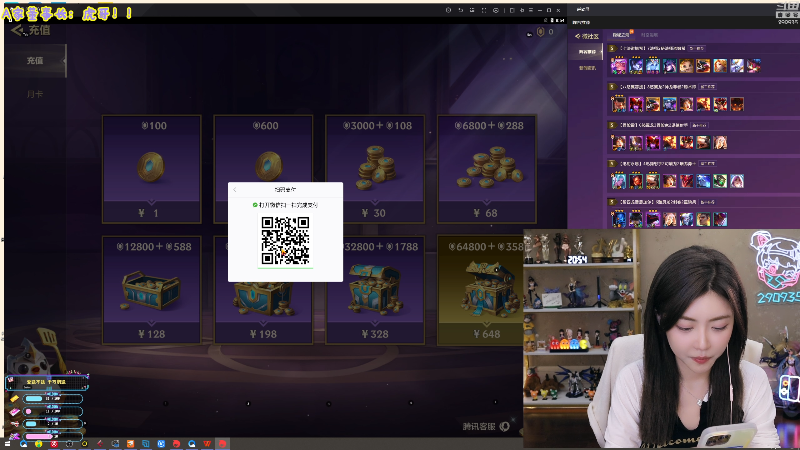Click first champion icon in fourth lineup row
This screenshot has height=450, width=800.
pyautogui.click(x=619, y=181)
